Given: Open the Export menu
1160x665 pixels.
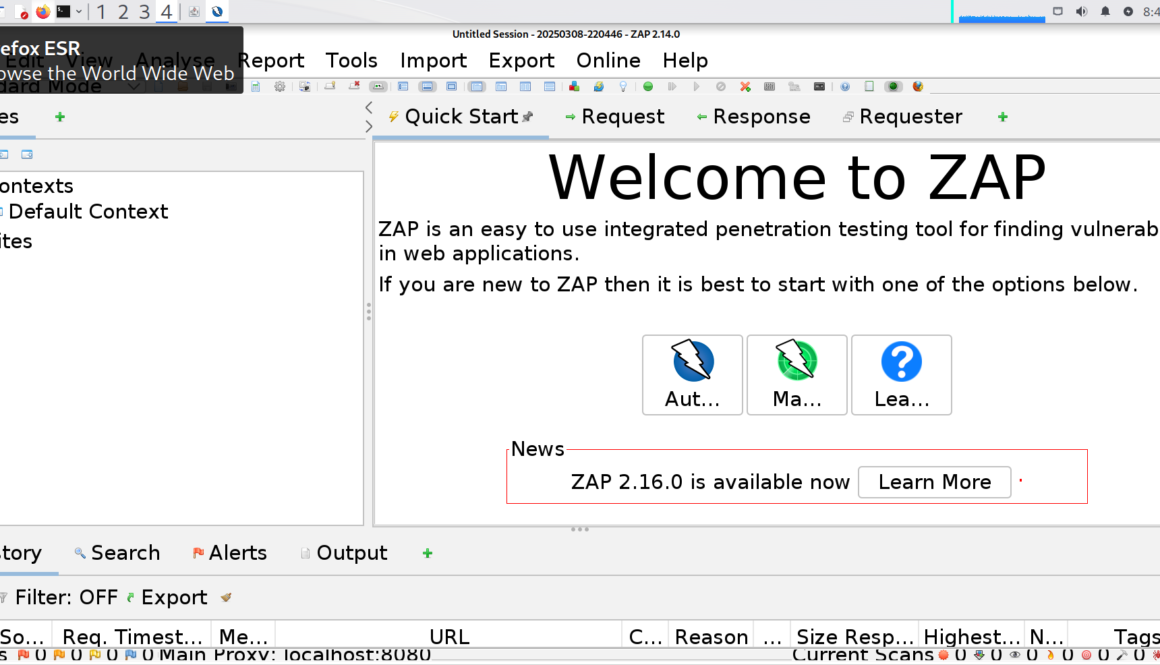Looking at the screenshot, I should tap(522, 61).
